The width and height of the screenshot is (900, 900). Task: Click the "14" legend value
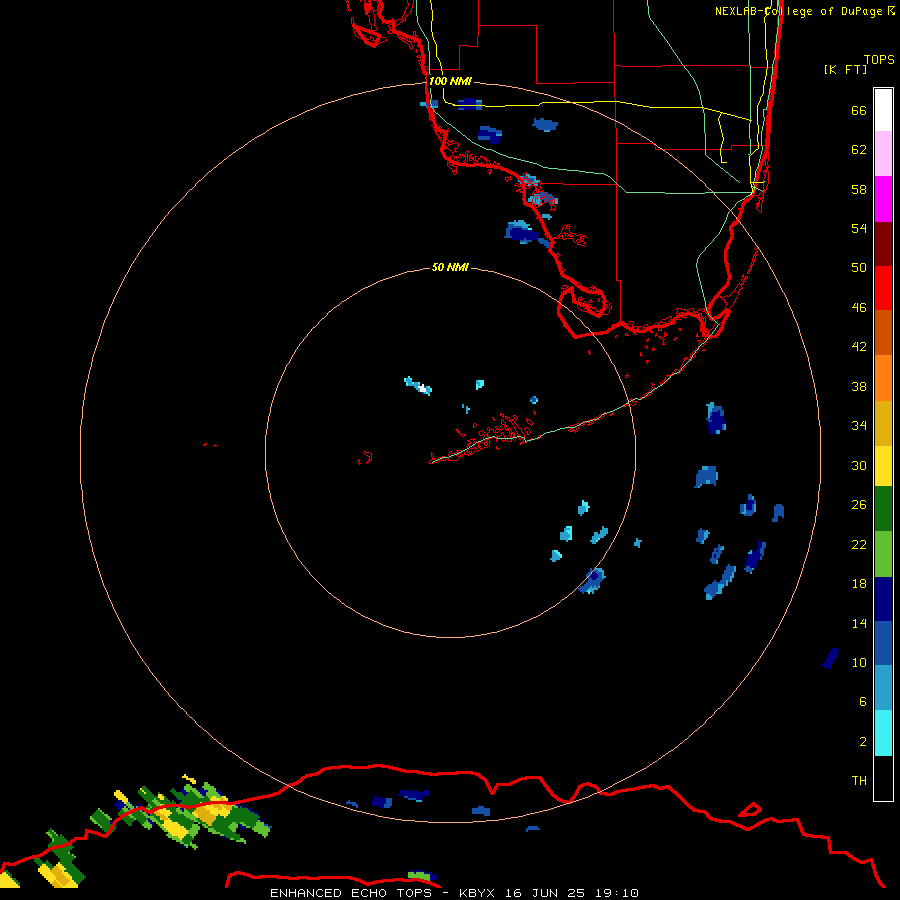point(859,623)
